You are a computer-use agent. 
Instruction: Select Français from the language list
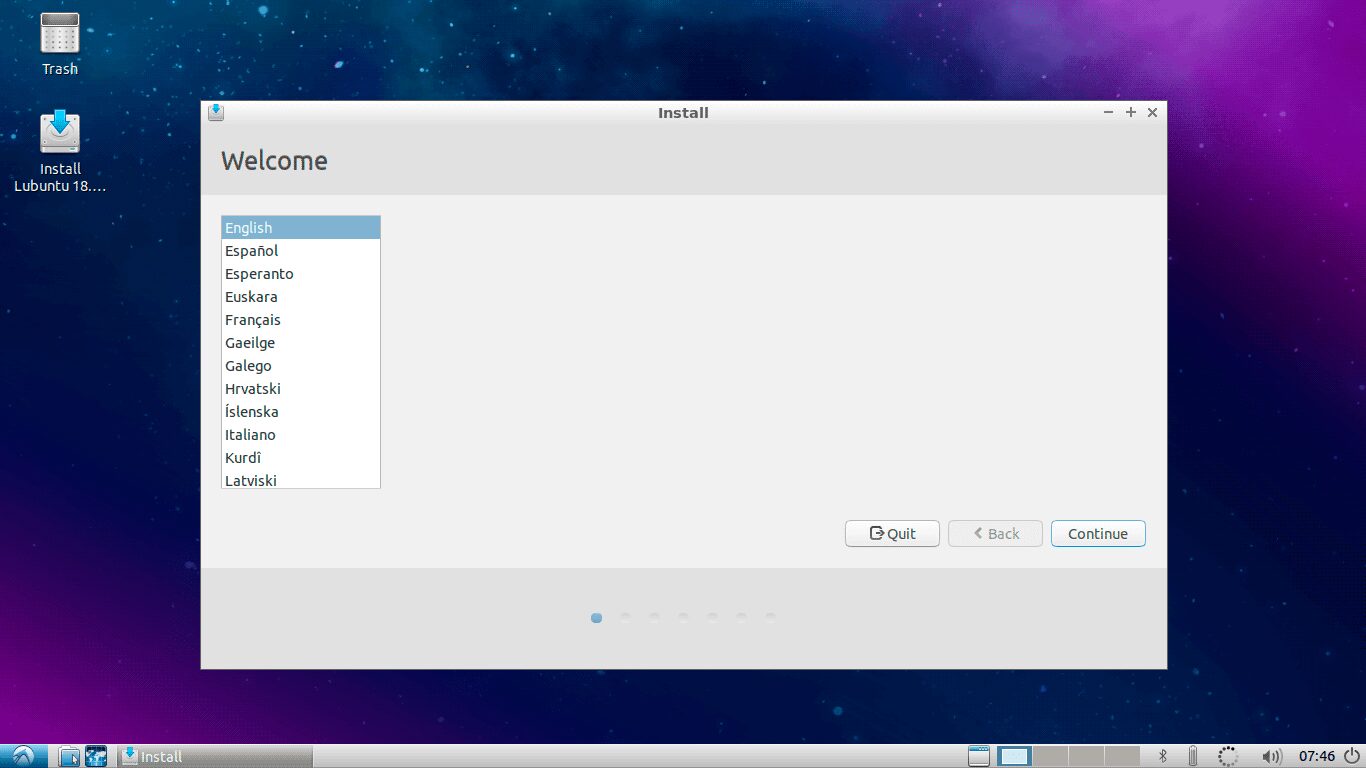252,319
